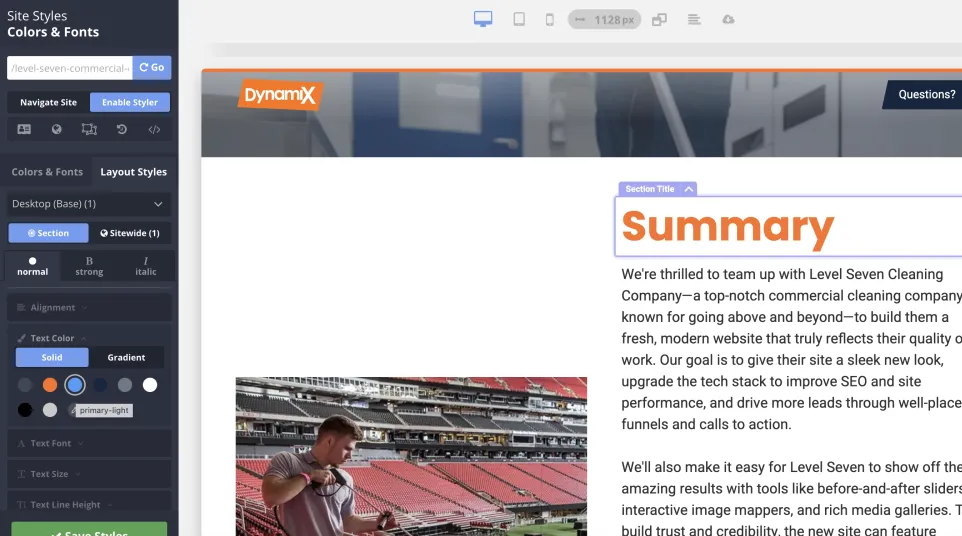Select the Solid color mode
The width and height of the screenshot is (962, 536).
pyautogui.click(x=52, y=358)
